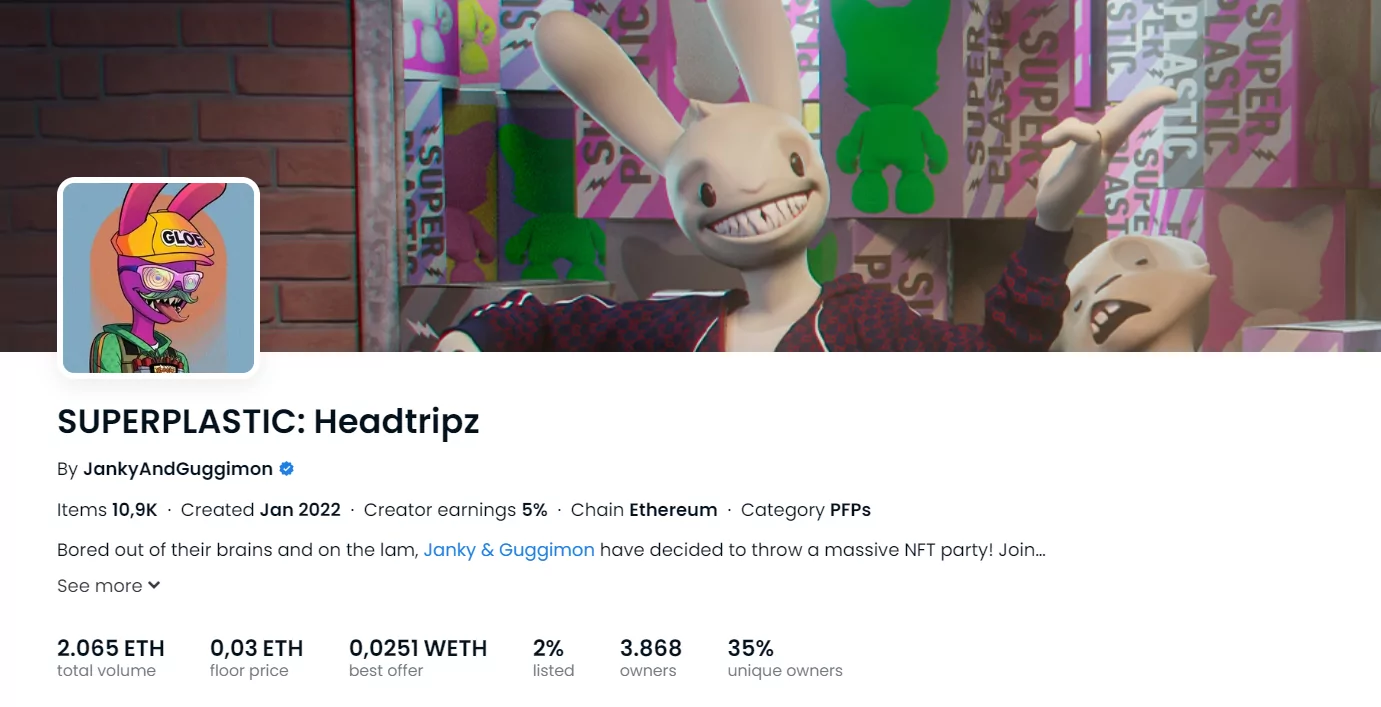This screenshot has width=1381, height=707.
Task: Click the Chain Ethereum label
Action: [x=644, y=510]
